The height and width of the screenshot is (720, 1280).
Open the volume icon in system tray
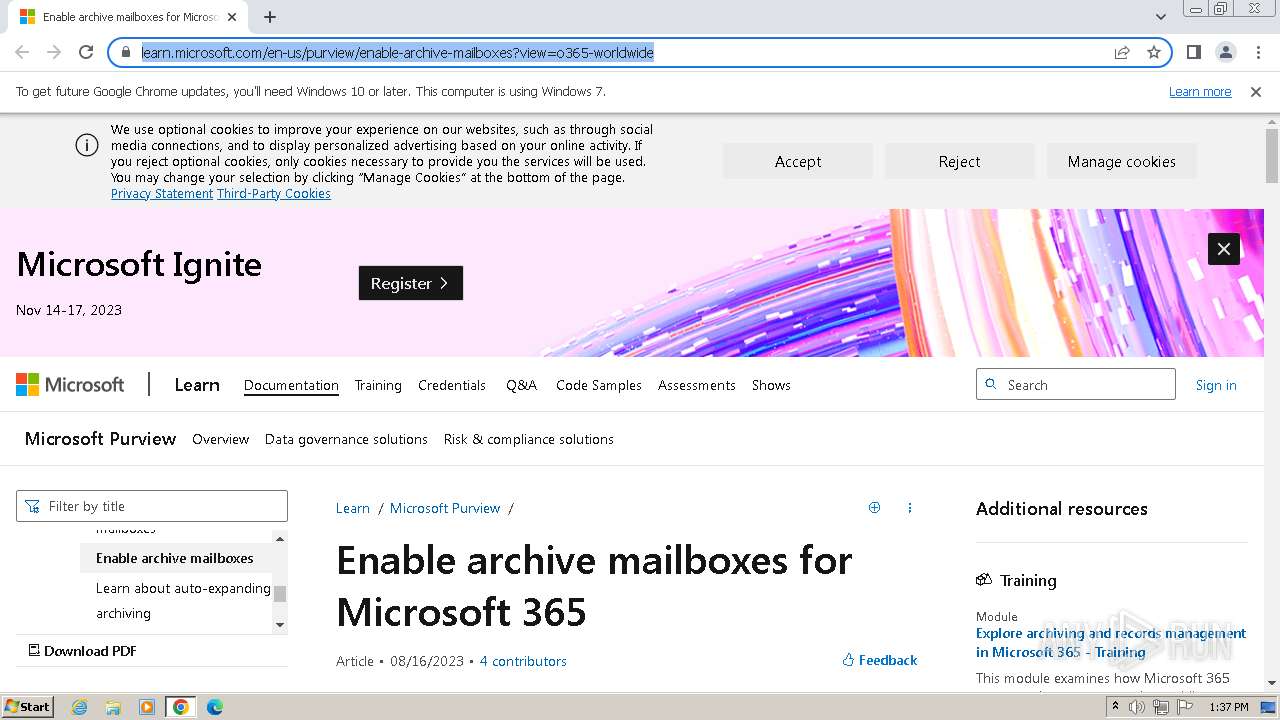point(1137,707)
